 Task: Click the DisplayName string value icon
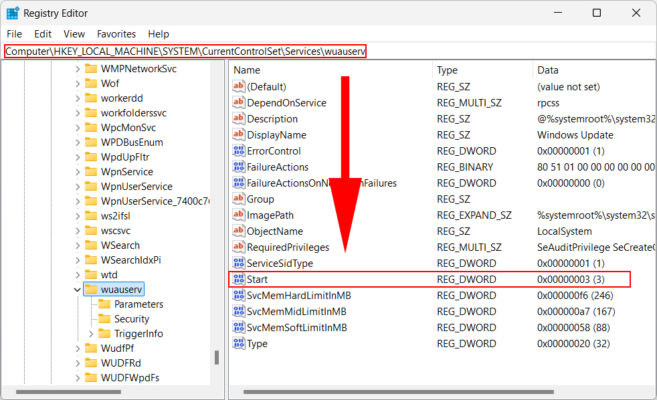238,134
